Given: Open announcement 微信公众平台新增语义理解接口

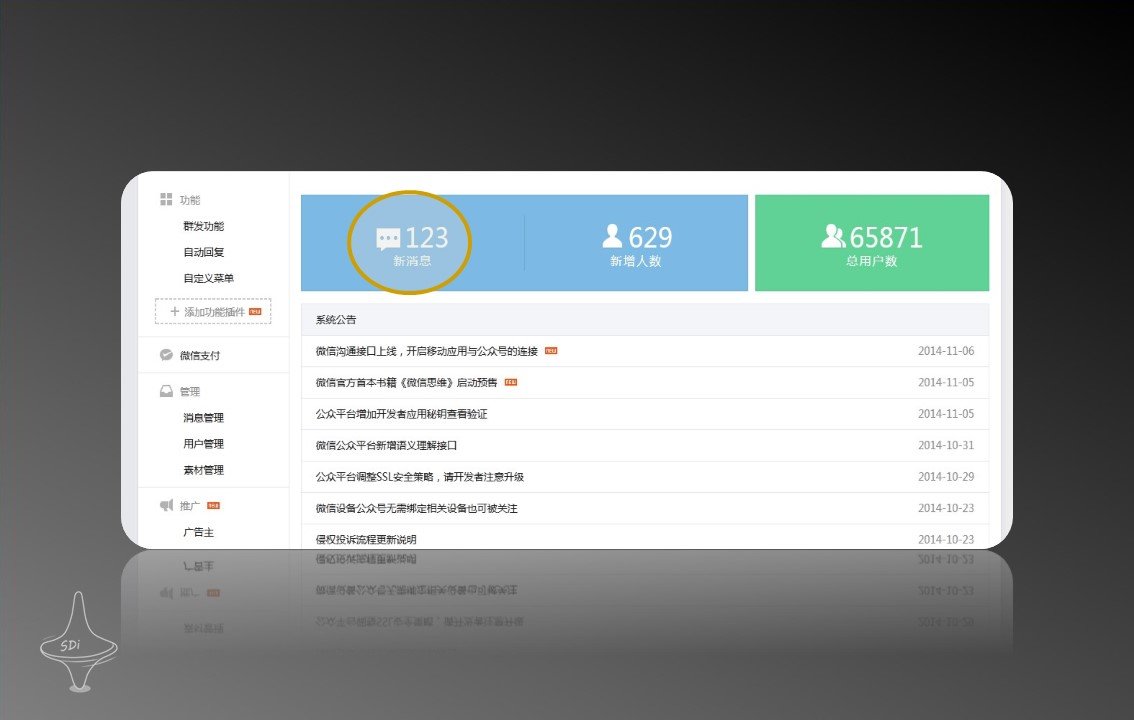Looking at the screenshot, I should [386, 445].
